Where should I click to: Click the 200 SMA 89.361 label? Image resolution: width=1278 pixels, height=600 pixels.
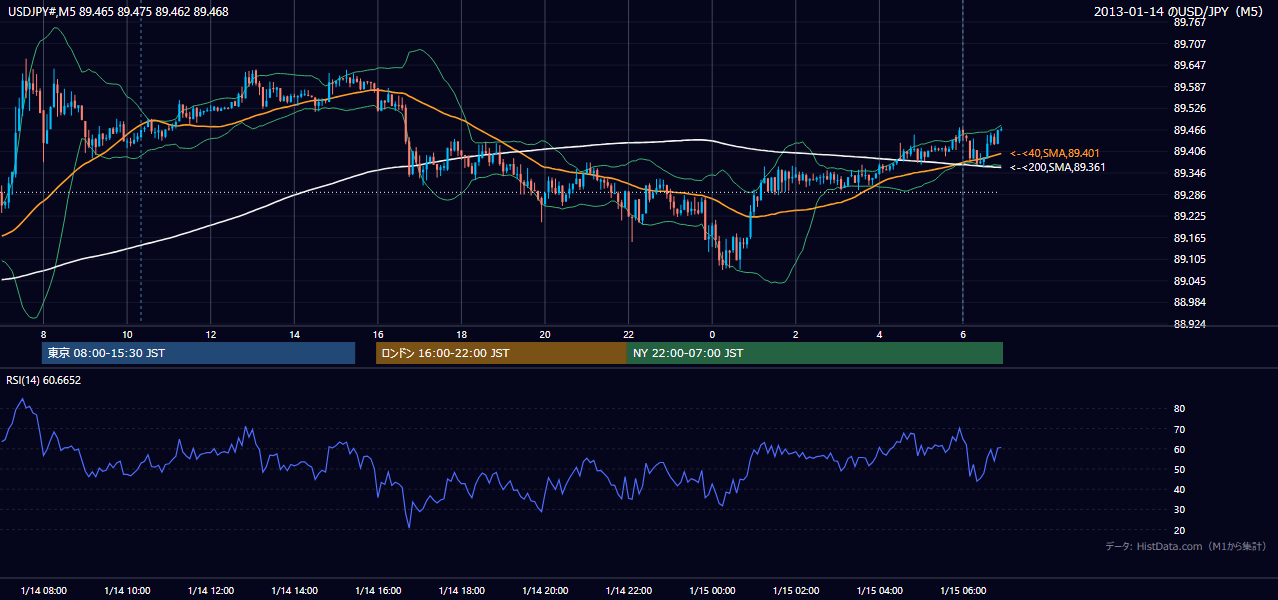(x=1058, y=167)
